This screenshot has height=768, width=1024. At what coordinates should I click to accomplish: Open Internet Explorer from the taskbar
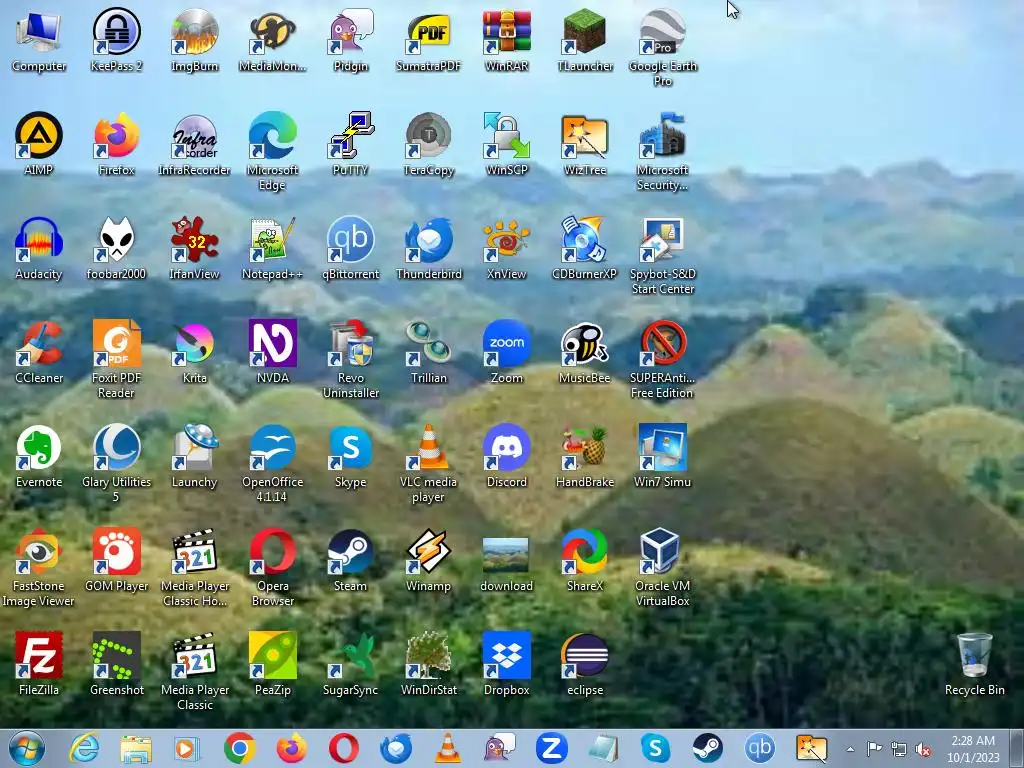[x=84, y=748]
